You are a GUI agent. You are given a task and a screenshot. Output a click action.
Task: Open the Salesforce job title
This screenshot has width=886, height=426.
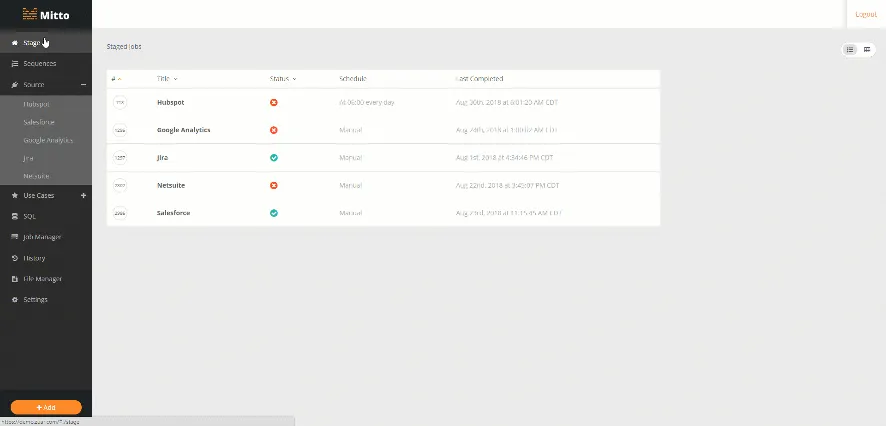point(173,213)
